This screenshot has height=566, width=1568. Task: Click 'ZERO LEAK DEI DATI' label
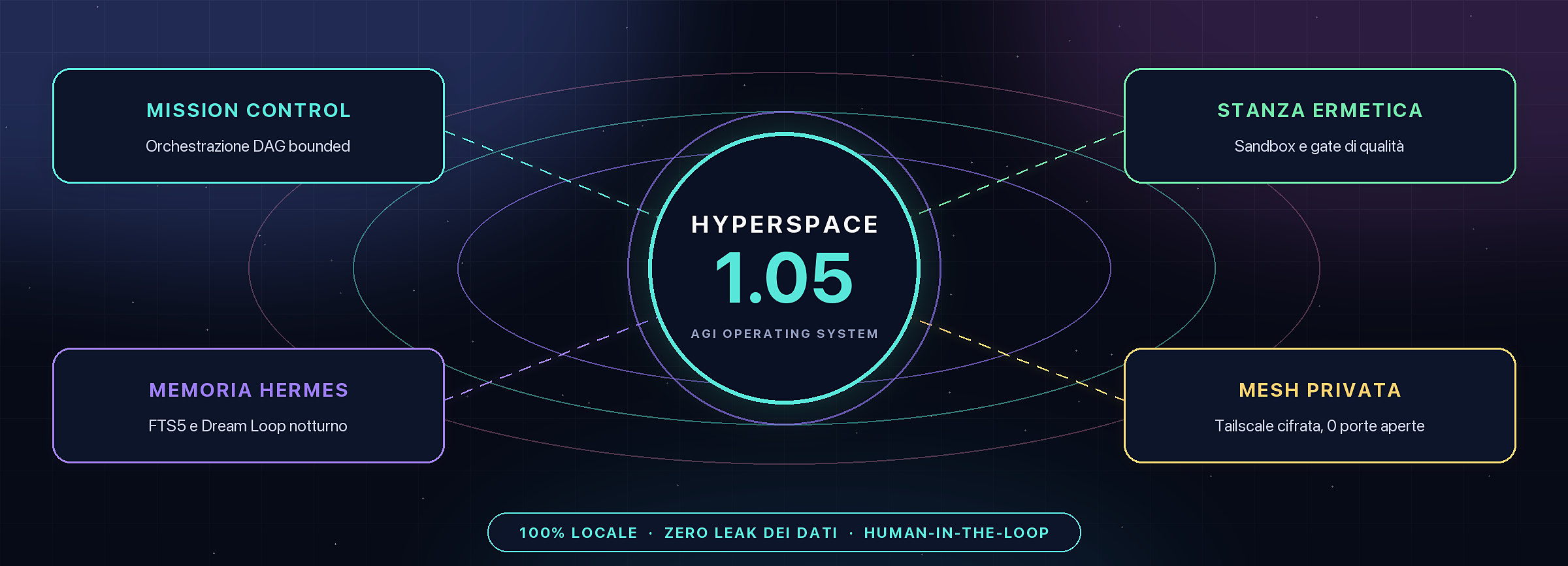(751, 533)
